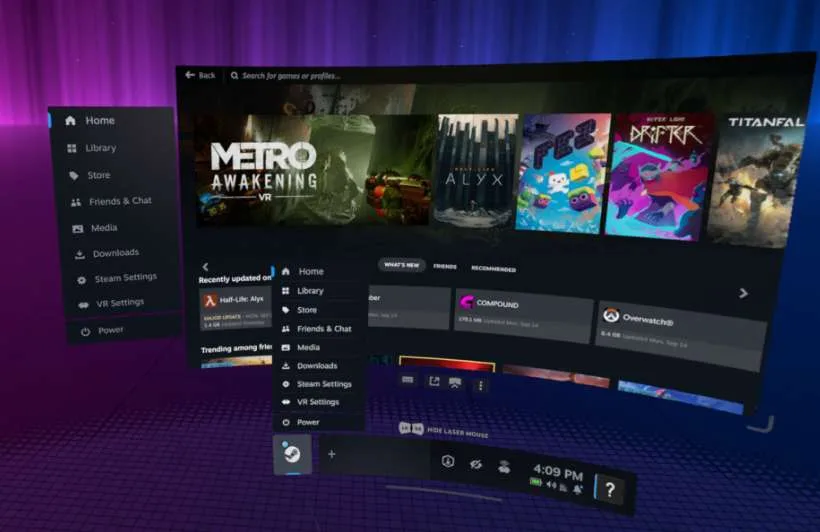Open the Downloads icon in the detached side panel
Screen dimensions: 820x532
(79, 255)
